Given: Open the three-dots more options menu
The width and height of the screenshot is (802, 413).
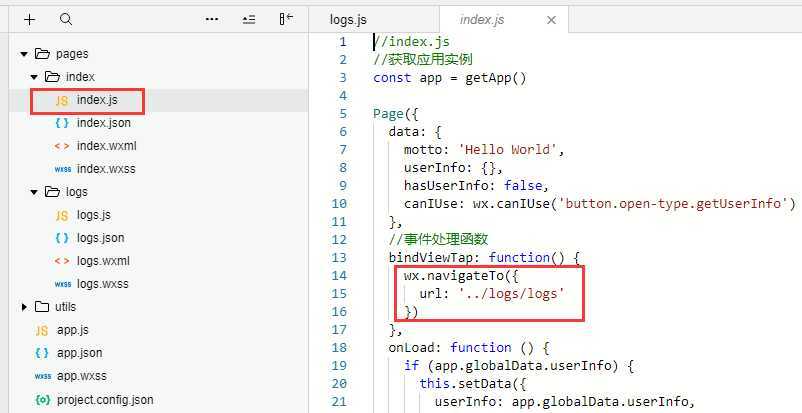Looking at the screenshot, I should (x=212, y=19).
